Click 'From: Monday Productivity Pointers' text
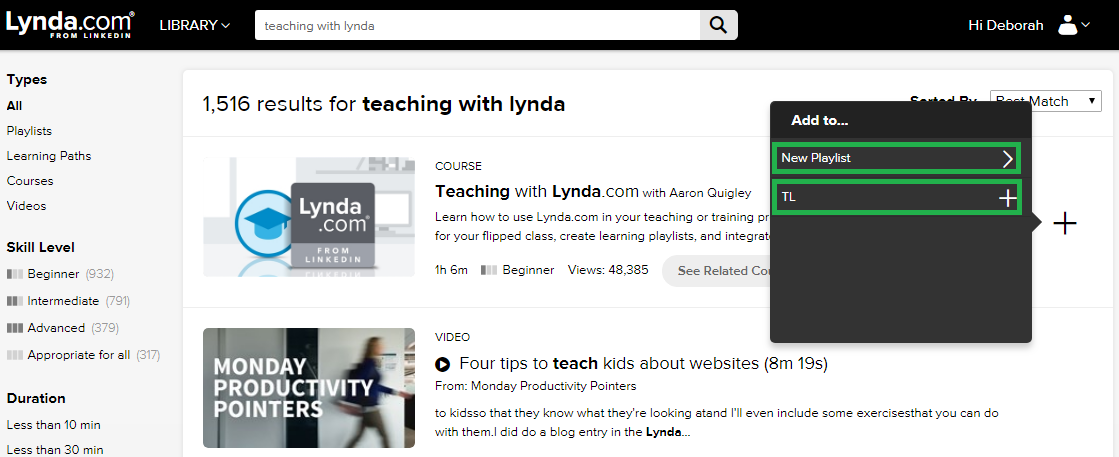This screenshot has height=457, width=1119. click(535, 386)
